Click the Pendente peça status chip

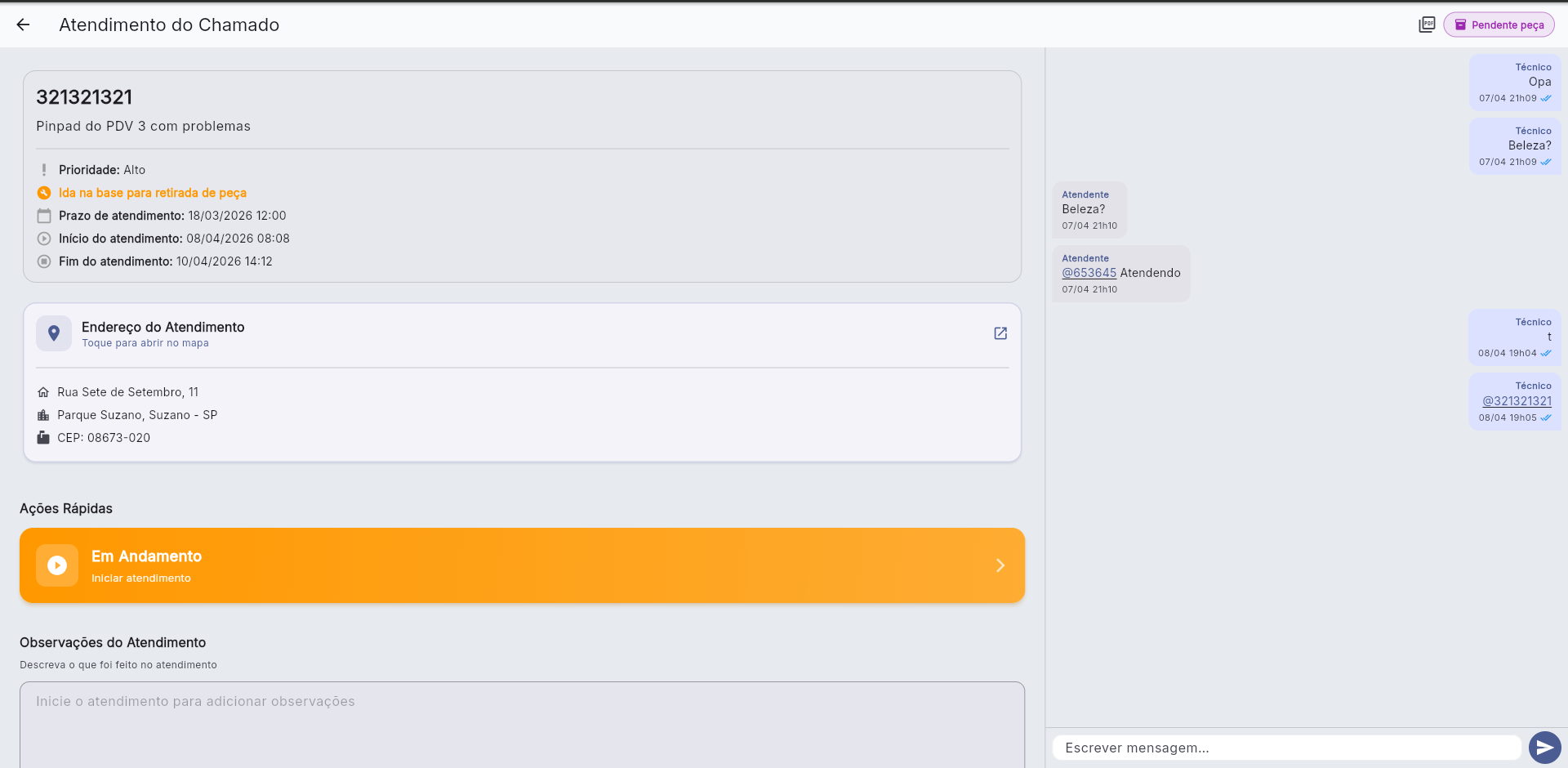click(x=1499, y=25)
